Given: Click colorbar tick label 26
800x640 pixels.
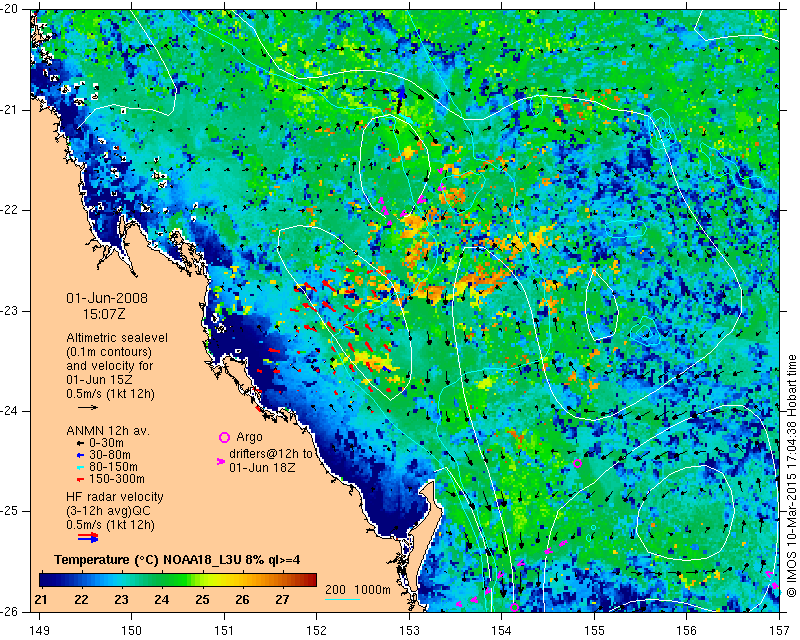Looking at the screenshot, I should (x=242, y=600).
